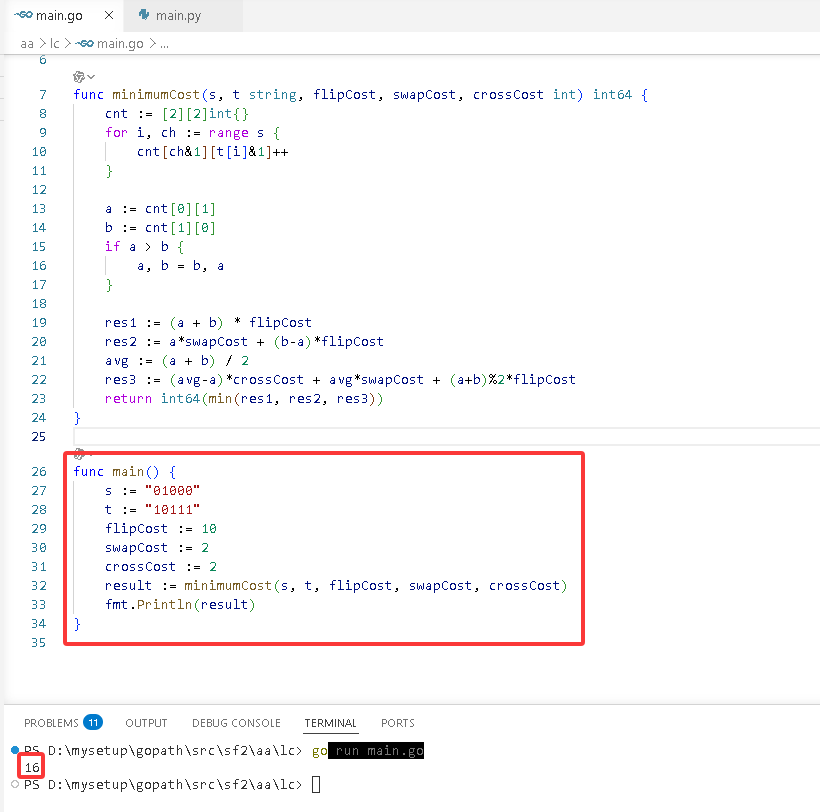The image size is (820, 812).
Task: Click 'cnt[ch&1][t[i]&1]++' on line 10
Action: pos(212,152)
